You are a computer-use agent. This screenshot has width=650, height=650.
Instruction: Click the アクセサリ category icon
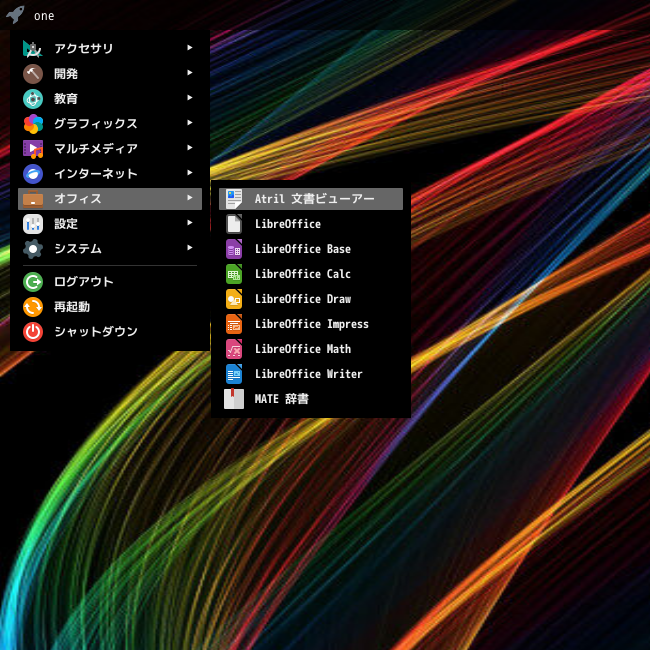click(33, 49)
